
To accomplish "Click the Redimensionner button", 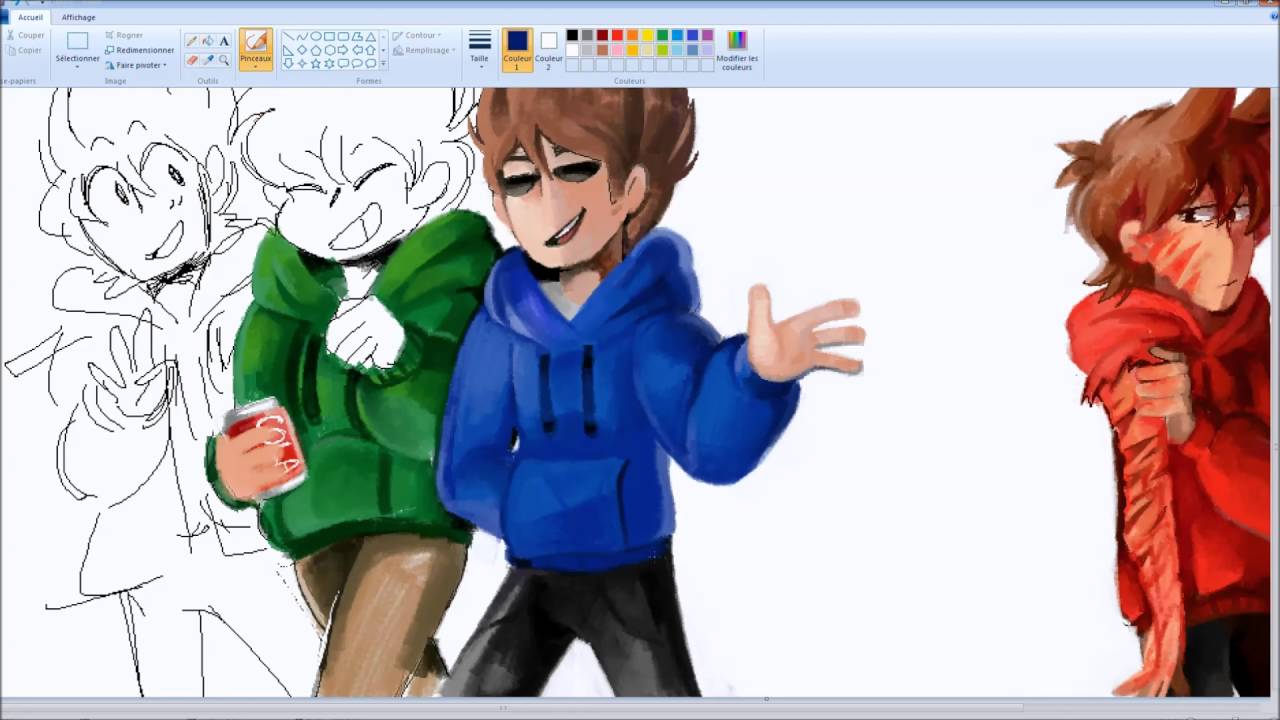I will (x=139, y=50).
